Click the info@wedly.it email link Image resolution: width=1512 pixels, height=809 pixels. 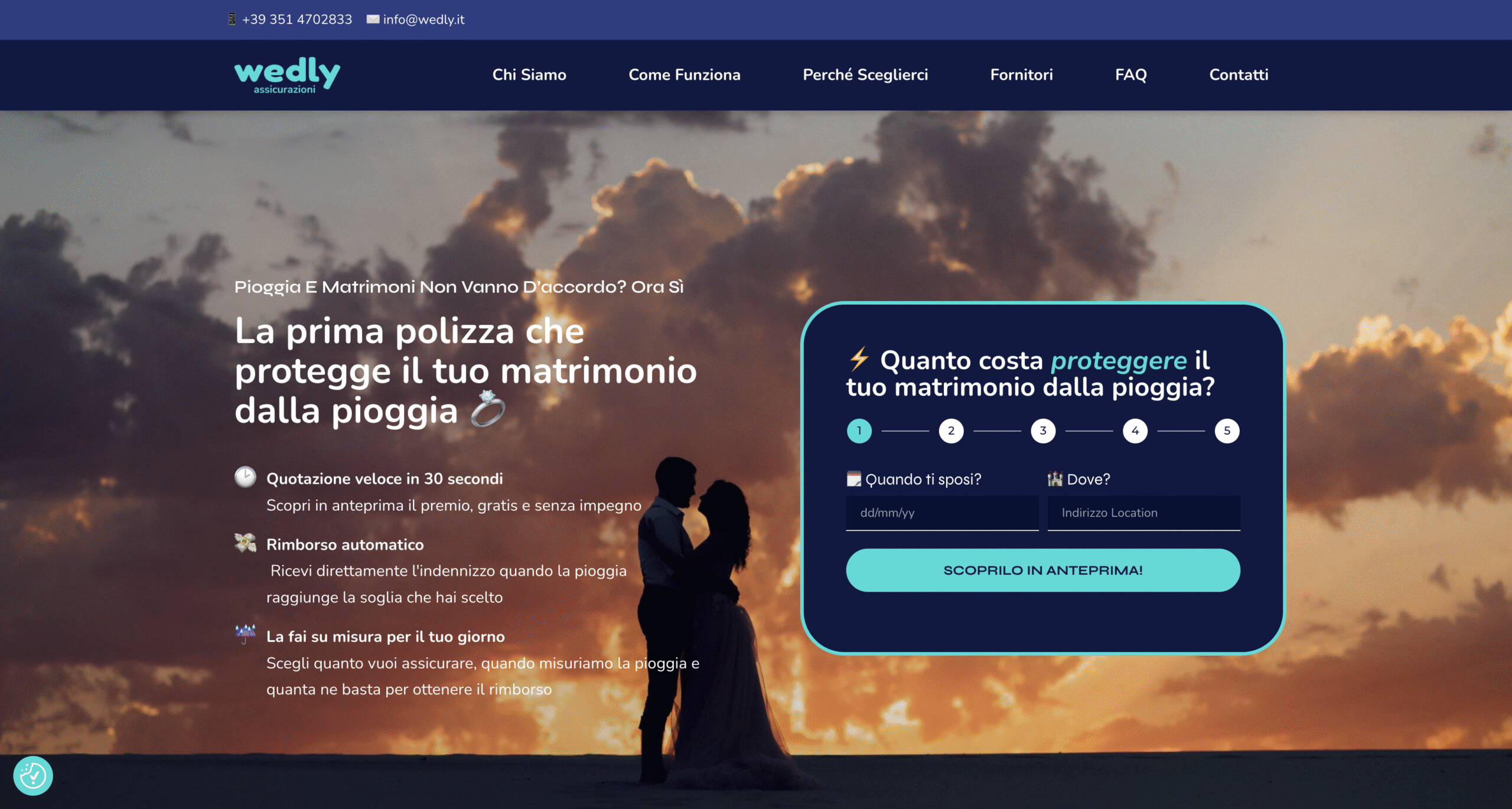pyautogui.click(x=423, y=19)
